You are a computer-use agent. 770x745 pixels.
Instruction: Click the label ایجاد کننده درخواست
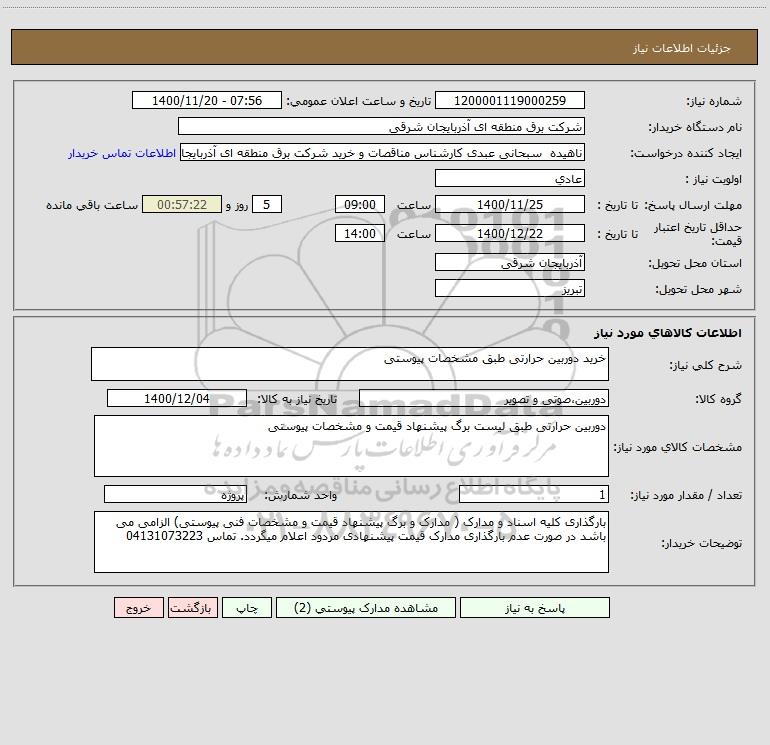(x=686, y=154)
